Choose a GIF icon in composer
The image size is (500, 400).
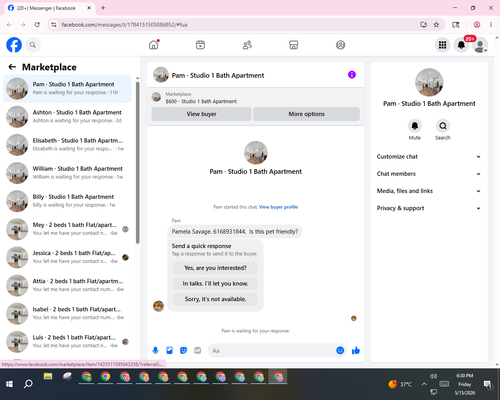198,350
